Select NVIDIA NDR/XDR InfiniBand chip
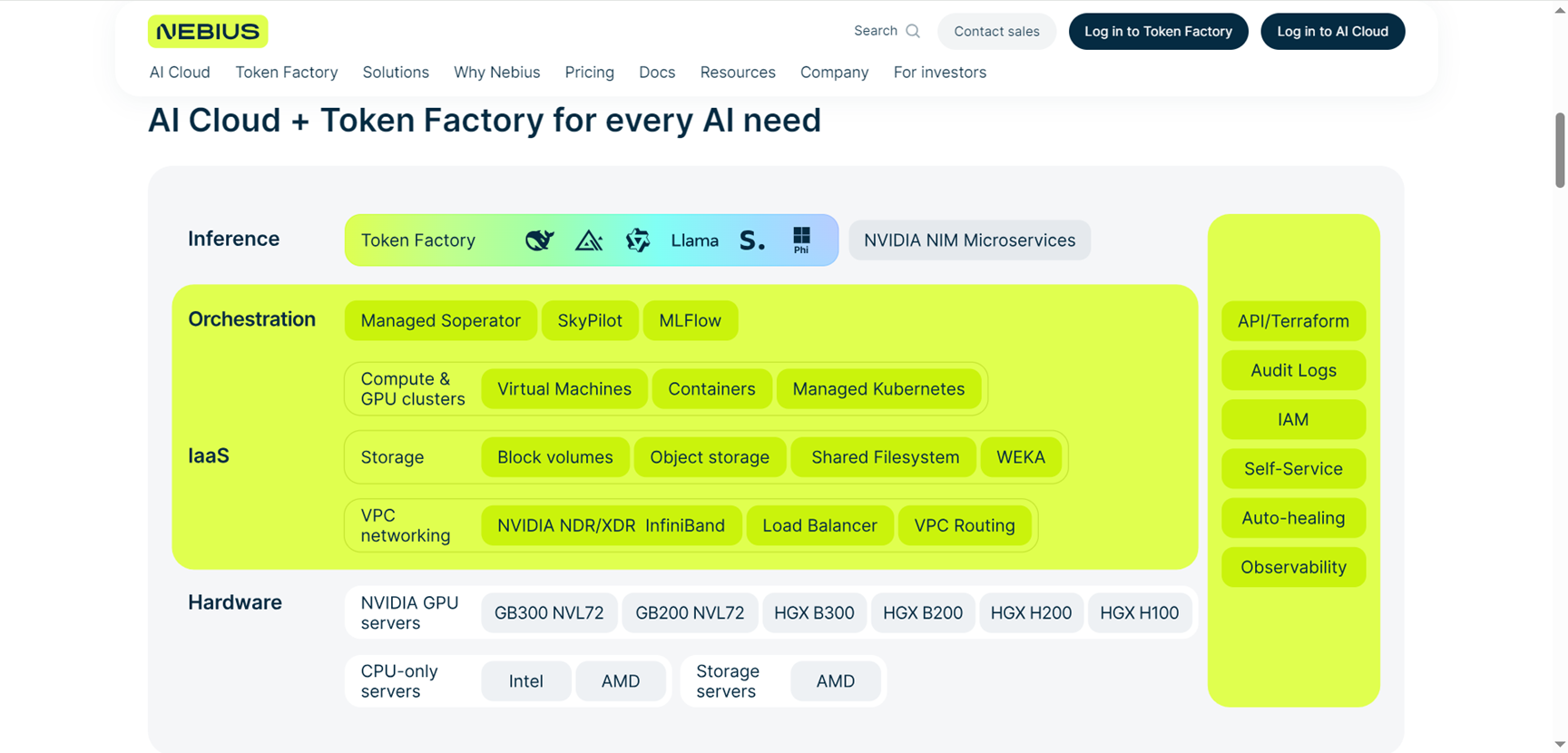Screen dimensions: 1568x753 612,526
